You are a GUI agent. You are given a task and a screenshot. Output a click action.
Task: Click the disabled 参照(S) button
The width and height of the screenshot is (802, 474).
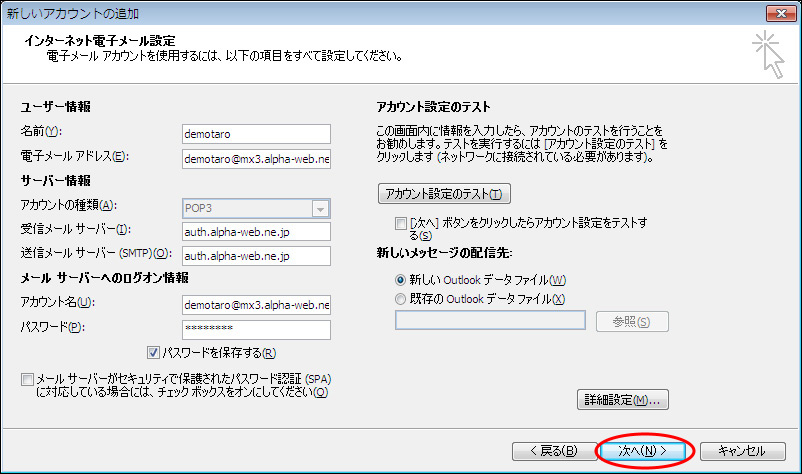click(x=632, y=322)
